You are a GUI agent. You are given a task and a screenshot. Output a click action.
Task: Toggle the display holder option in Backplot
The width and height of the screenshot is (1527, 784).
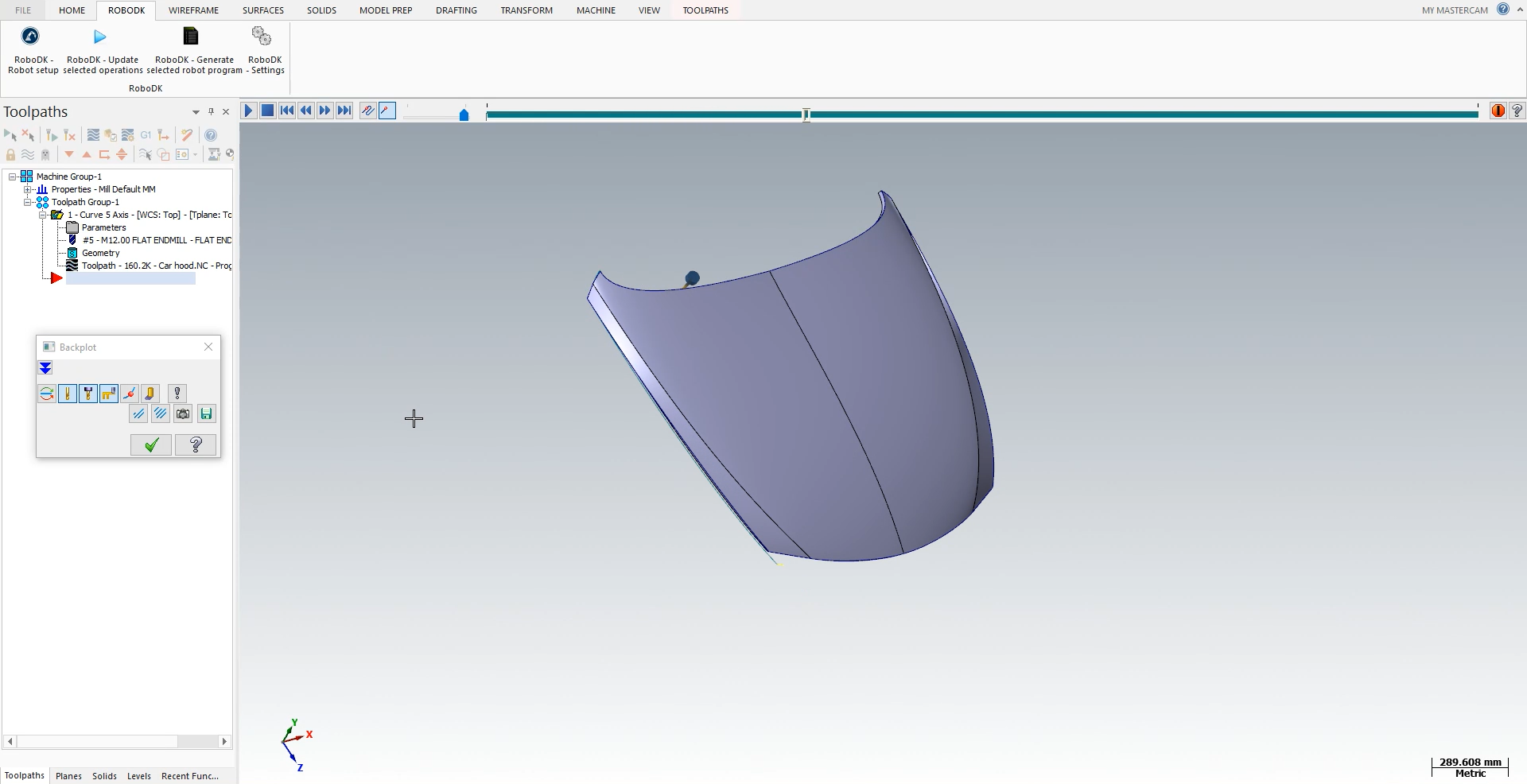pyautogui.click(x=88, y=394)
